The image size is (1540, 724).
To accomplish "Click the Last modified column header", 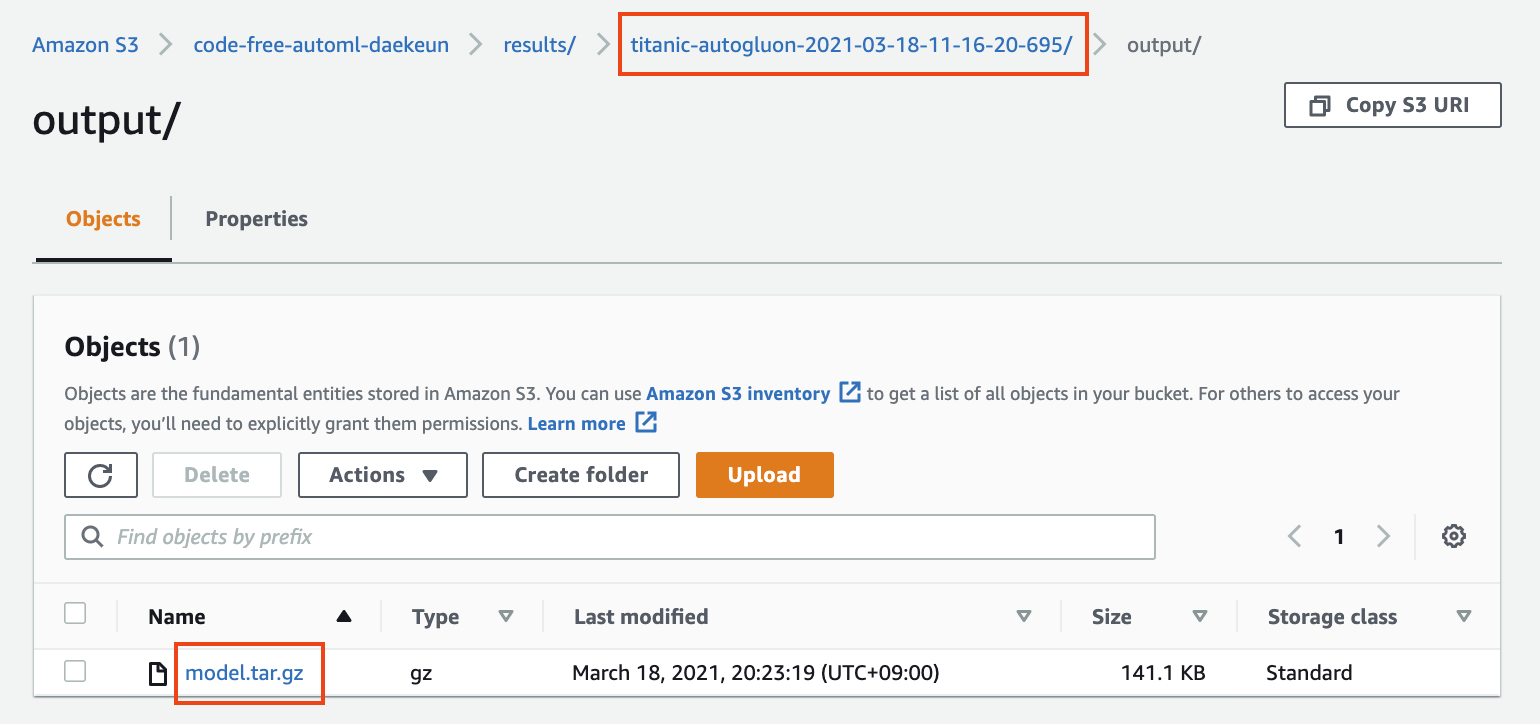I will tap(641, 617).
